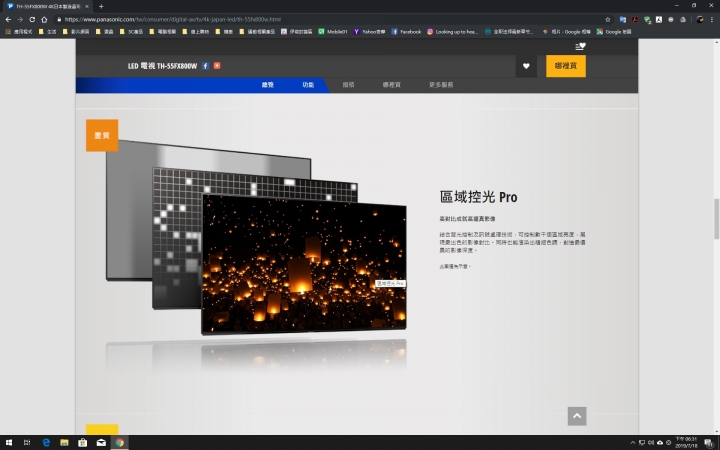Viewport: 720px width, 450px height.
Task: Open the wishlist icon above the heart
Action: tap(580, 46)
